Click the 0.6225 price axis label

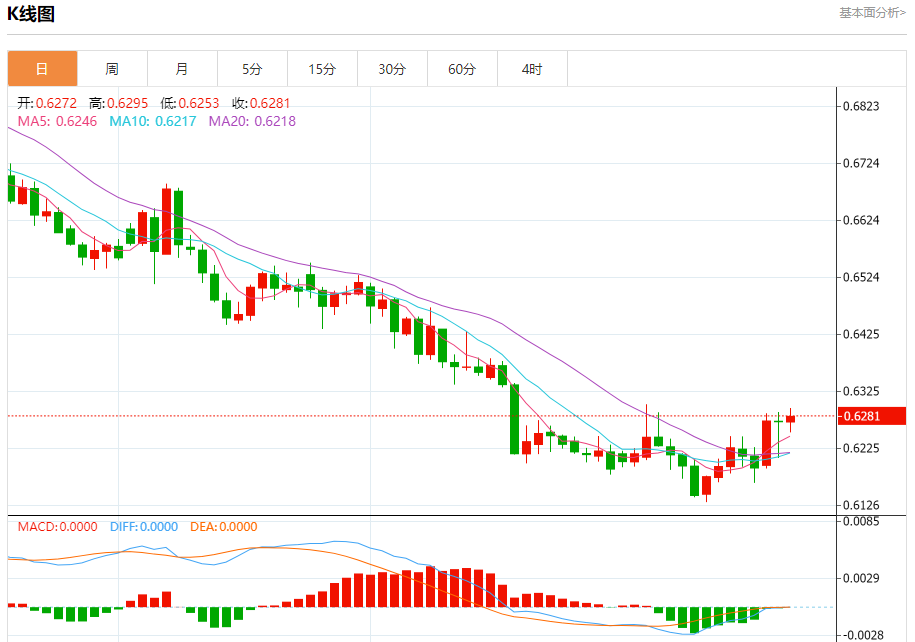click(x=861, y=448)
